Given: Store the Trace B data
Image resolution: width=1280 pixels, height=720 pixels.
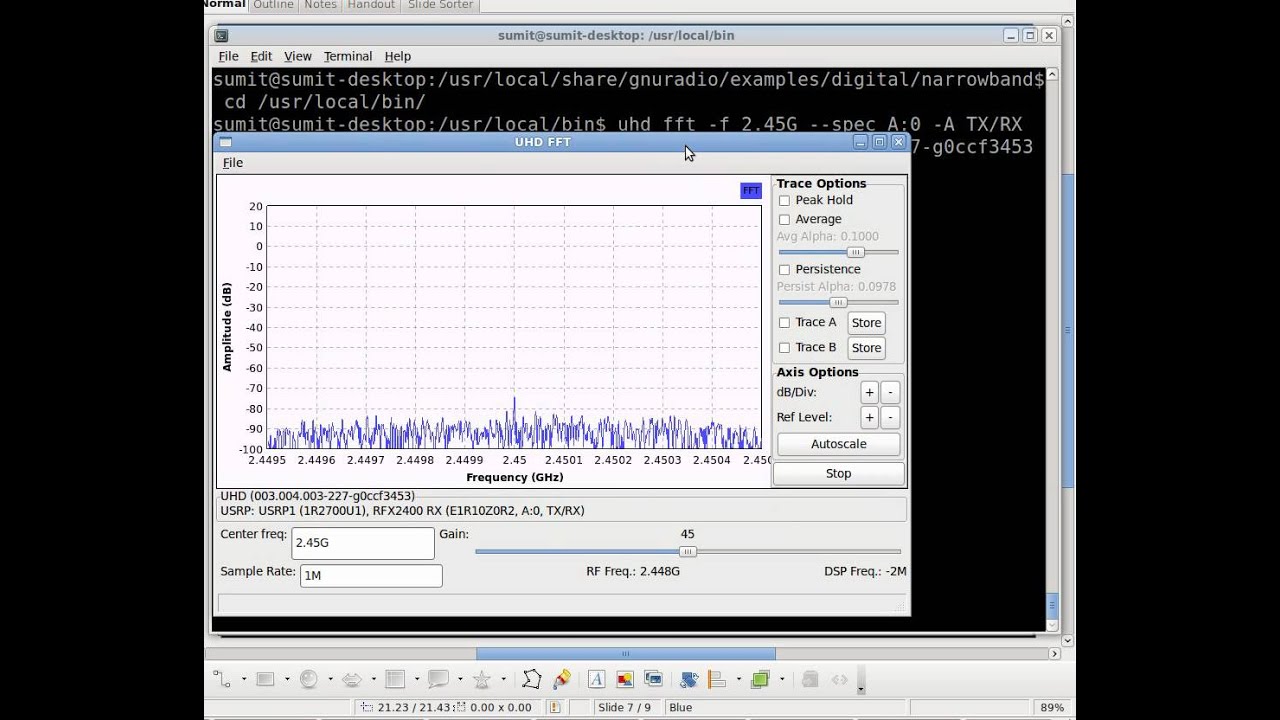Looking at the screenshot, I should click(x=866, y=347).
